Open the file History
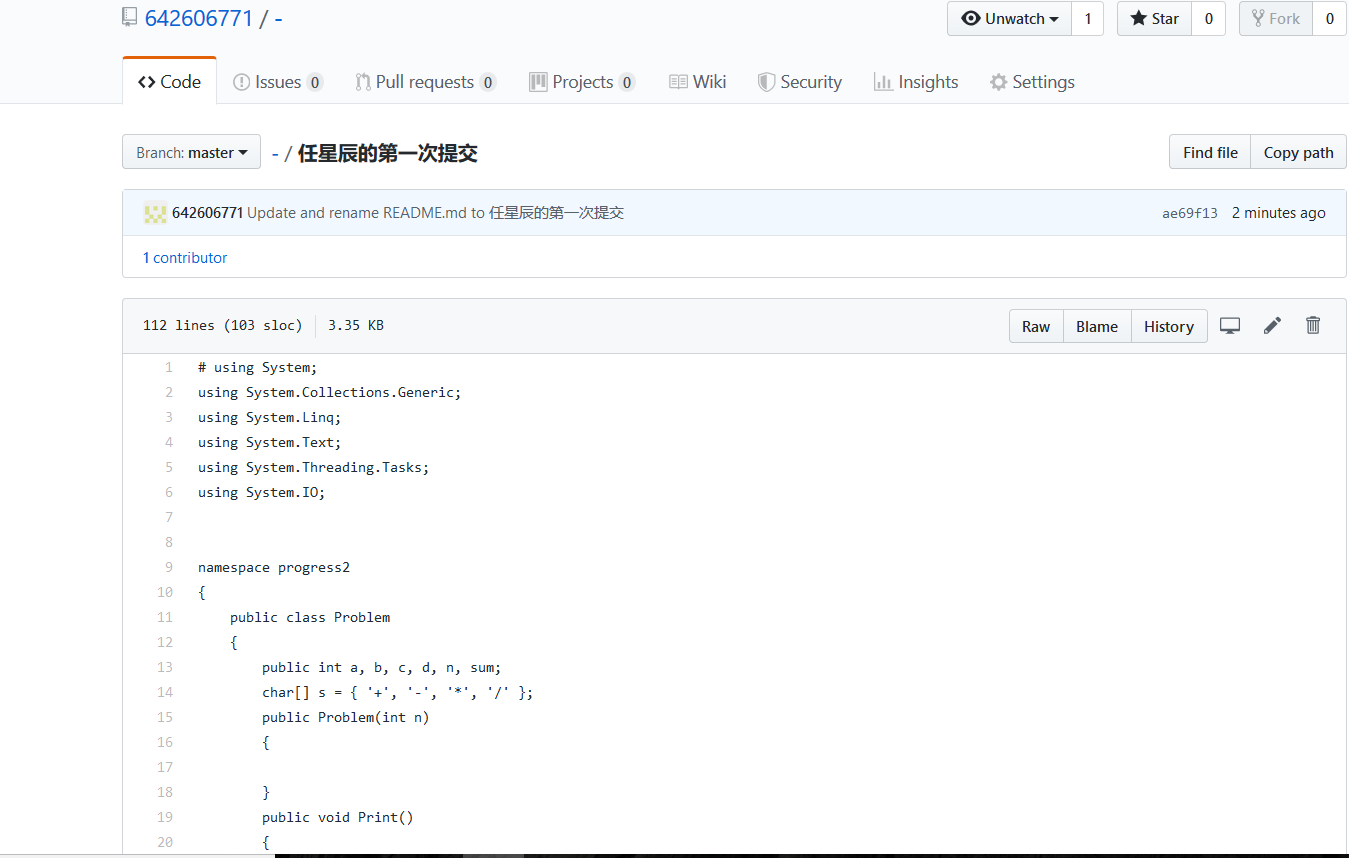1349x858 pixels. (x=1169, y=326)
